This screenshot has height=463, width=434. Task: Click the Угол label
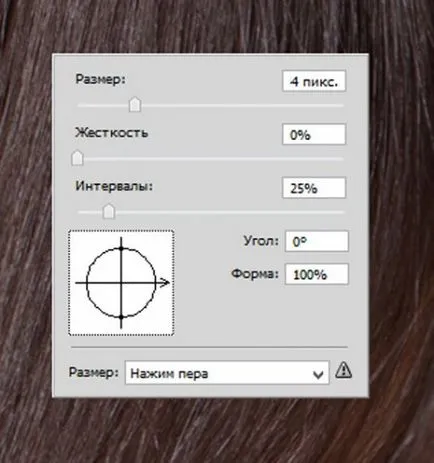pyautogui.click(x=261, y=240)
